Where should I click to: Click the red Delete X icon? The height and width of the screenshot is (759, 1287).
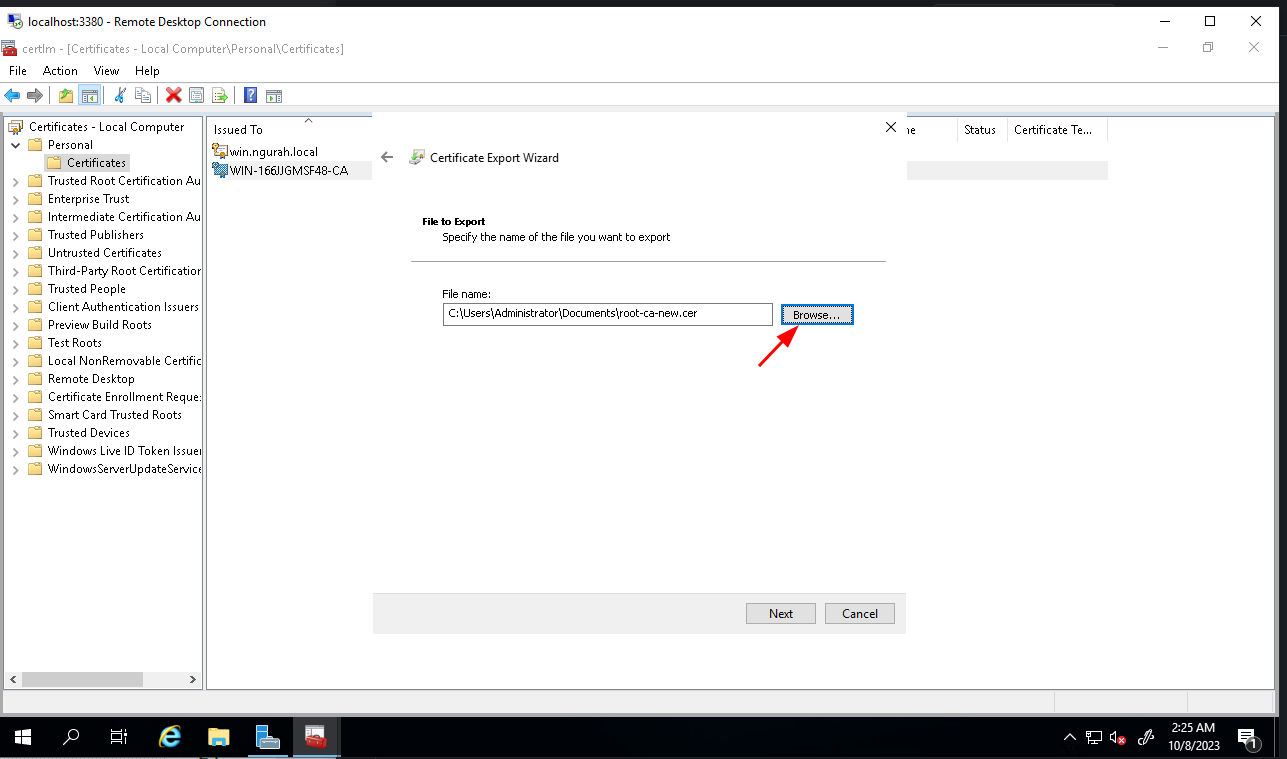point(173,95)
